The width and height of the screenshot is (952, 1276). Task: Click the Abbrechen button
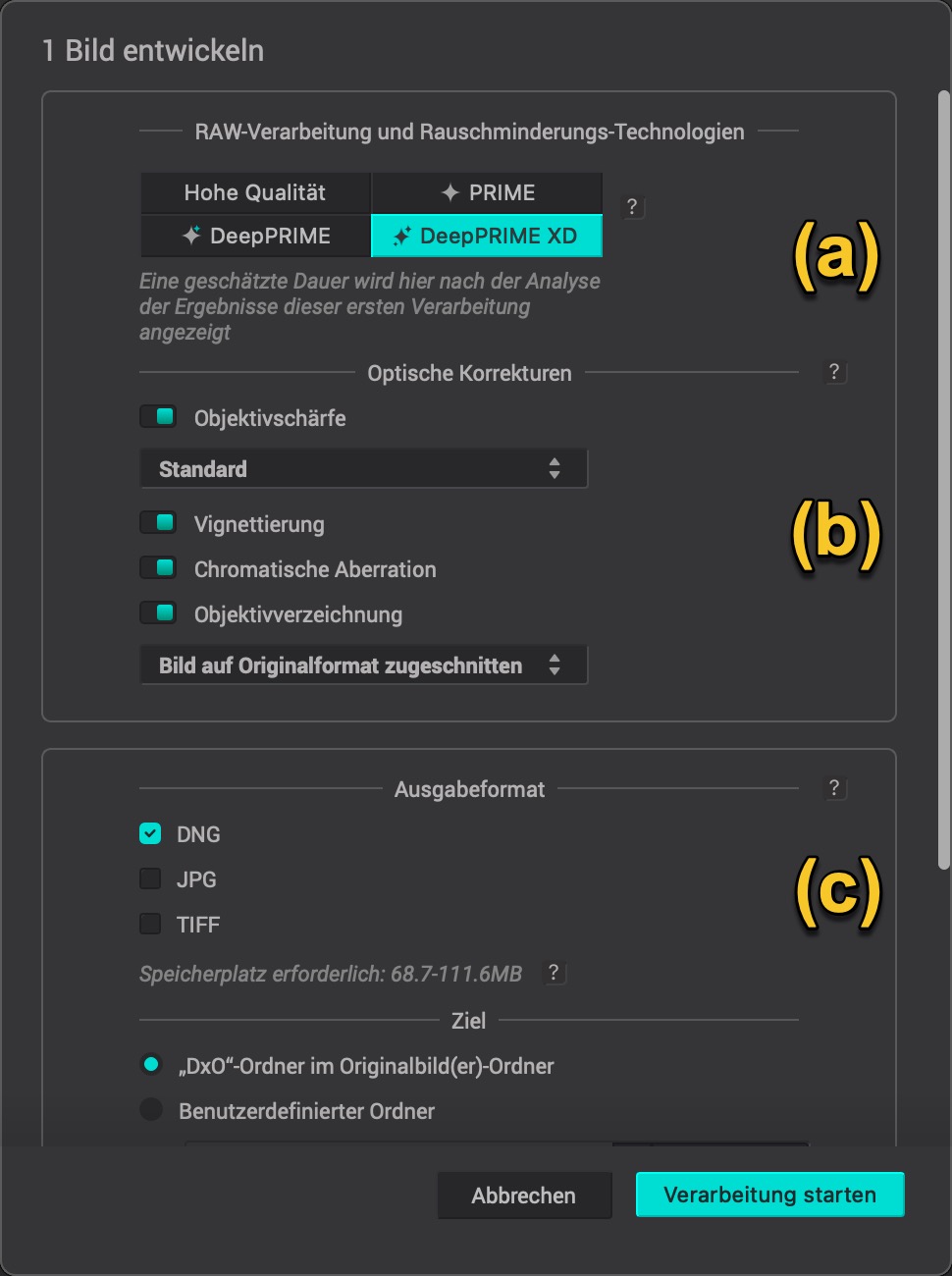pos(524,1196)
